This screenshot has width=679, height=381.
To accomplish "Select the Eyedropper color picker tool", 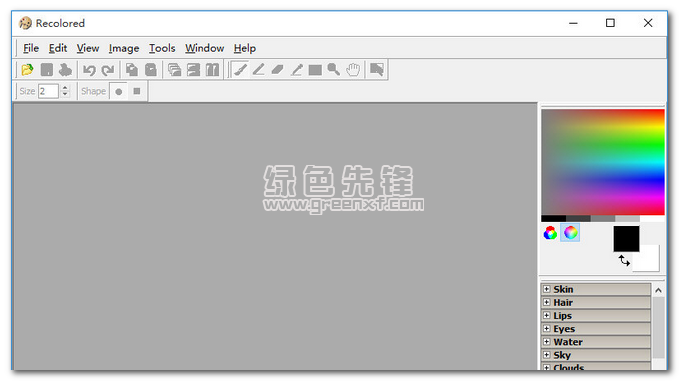I will [x=296, y=70].
